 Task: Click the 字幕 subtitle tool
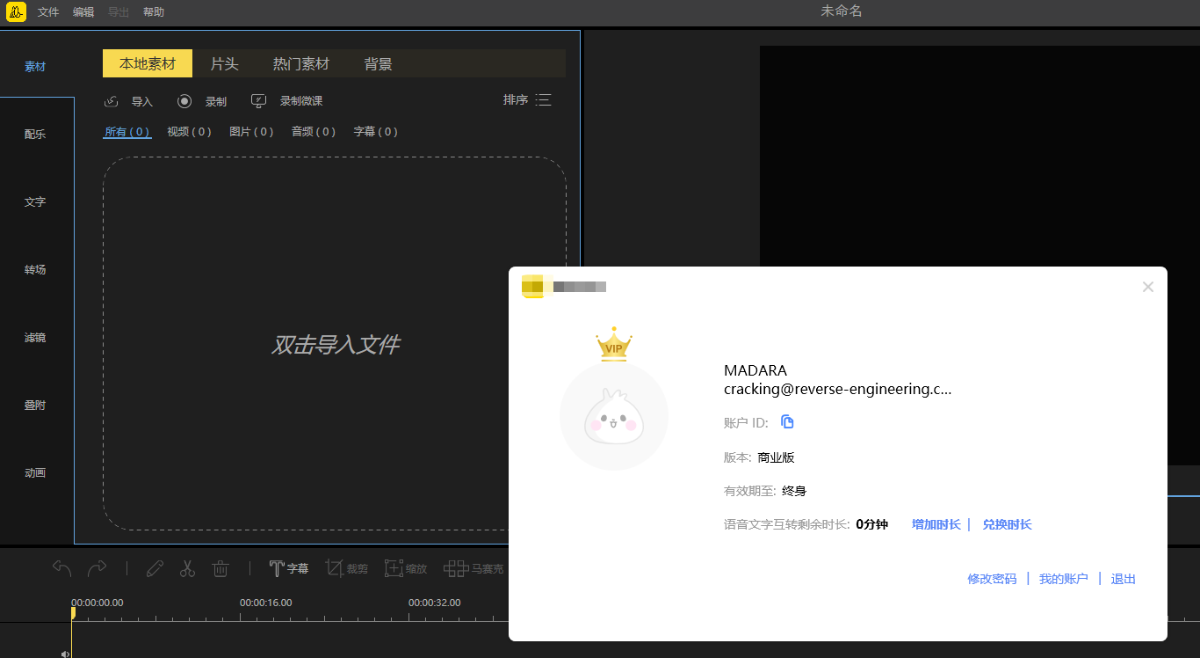pyautogui.click(x=289, y=568)
